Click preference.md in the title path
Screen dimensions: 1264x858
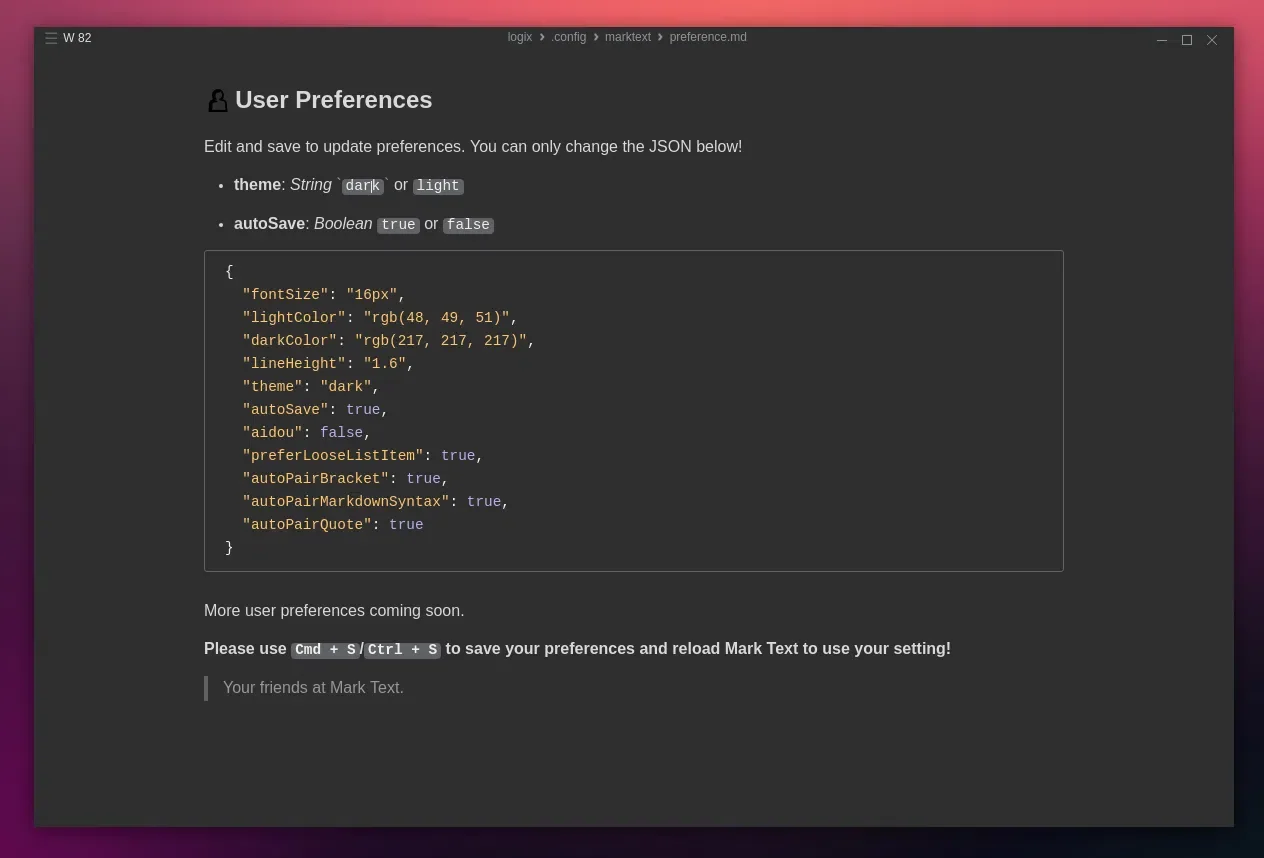click(x=708, y=37)
